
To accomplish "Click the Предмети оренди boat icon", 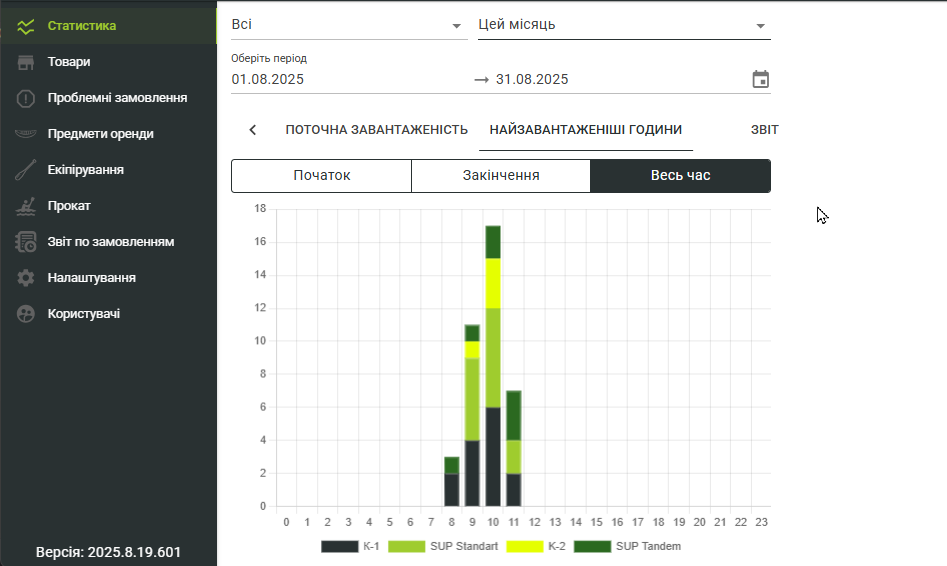I will coord(26,134).
